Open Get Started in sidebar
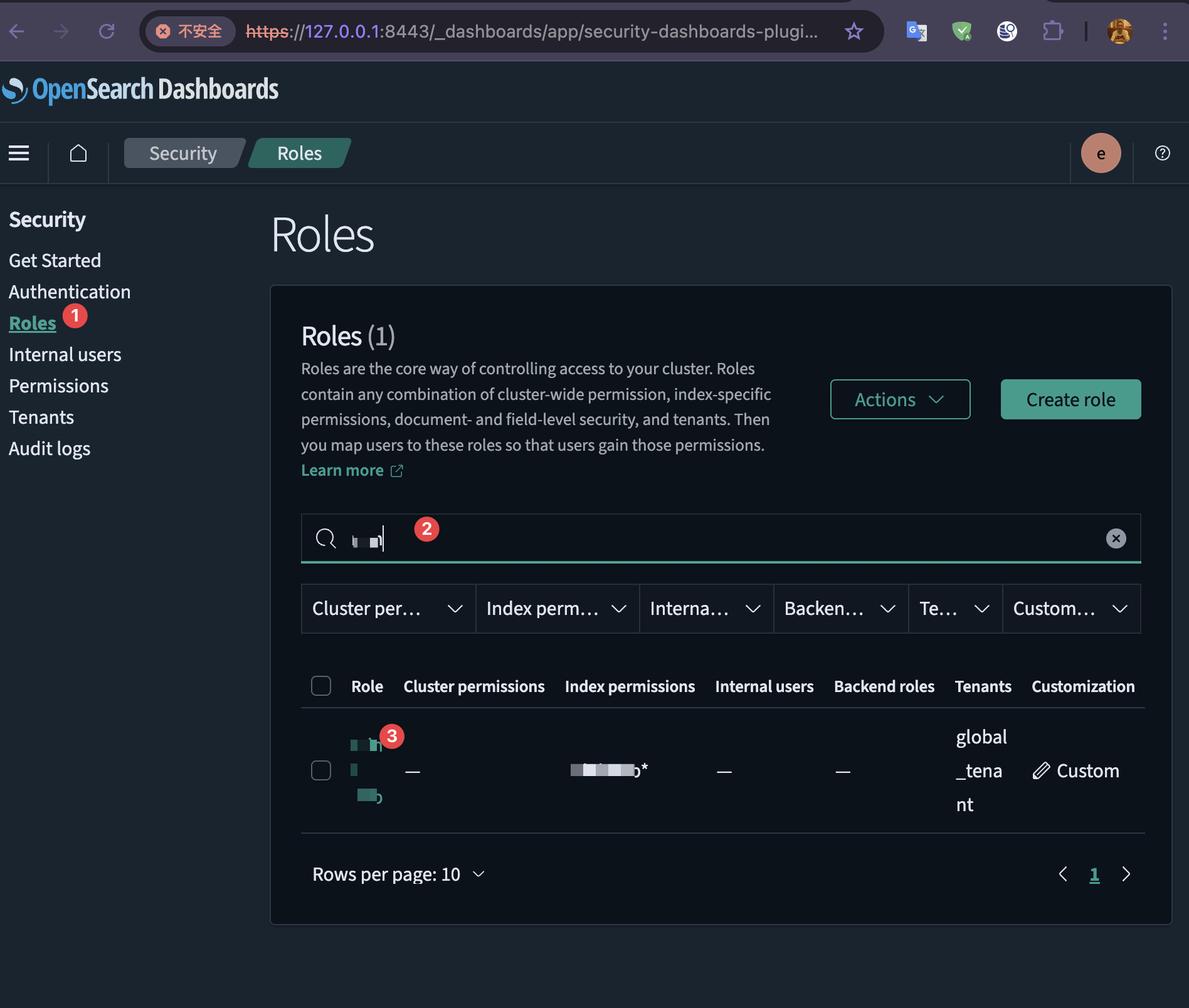 click(x=55, y=260)
